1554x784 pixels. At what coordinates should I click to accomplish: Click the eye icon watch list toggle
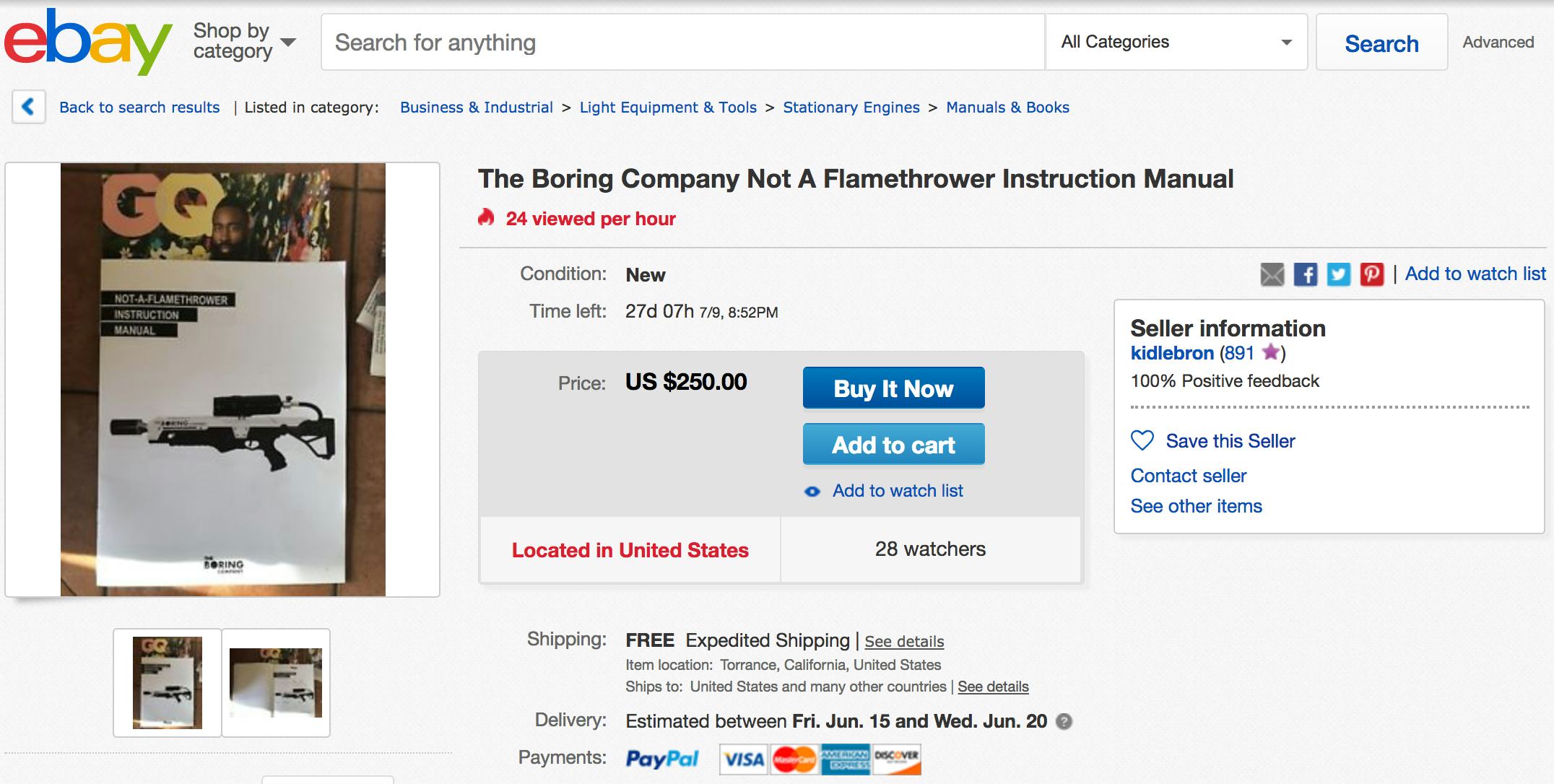pos(812,492)
